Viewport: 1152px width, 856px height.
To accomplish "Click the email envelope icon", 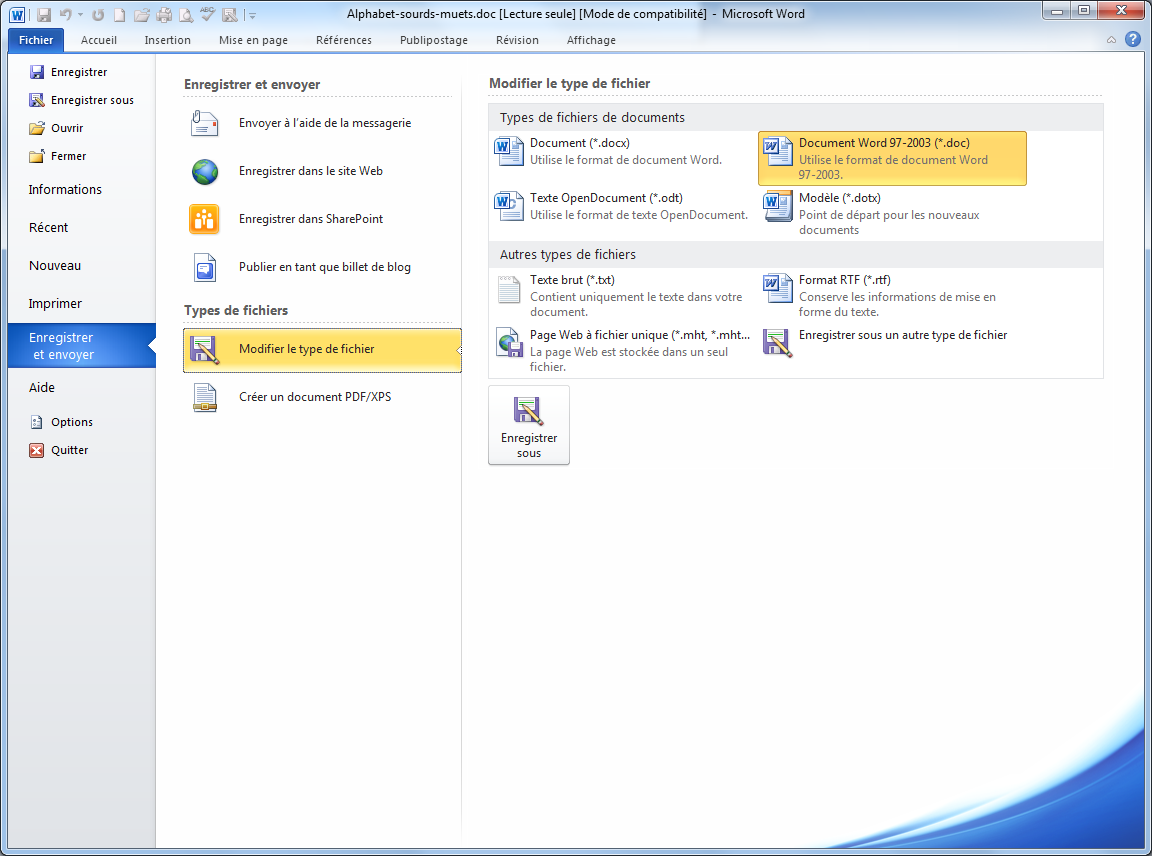I will (x=204, y=123).
